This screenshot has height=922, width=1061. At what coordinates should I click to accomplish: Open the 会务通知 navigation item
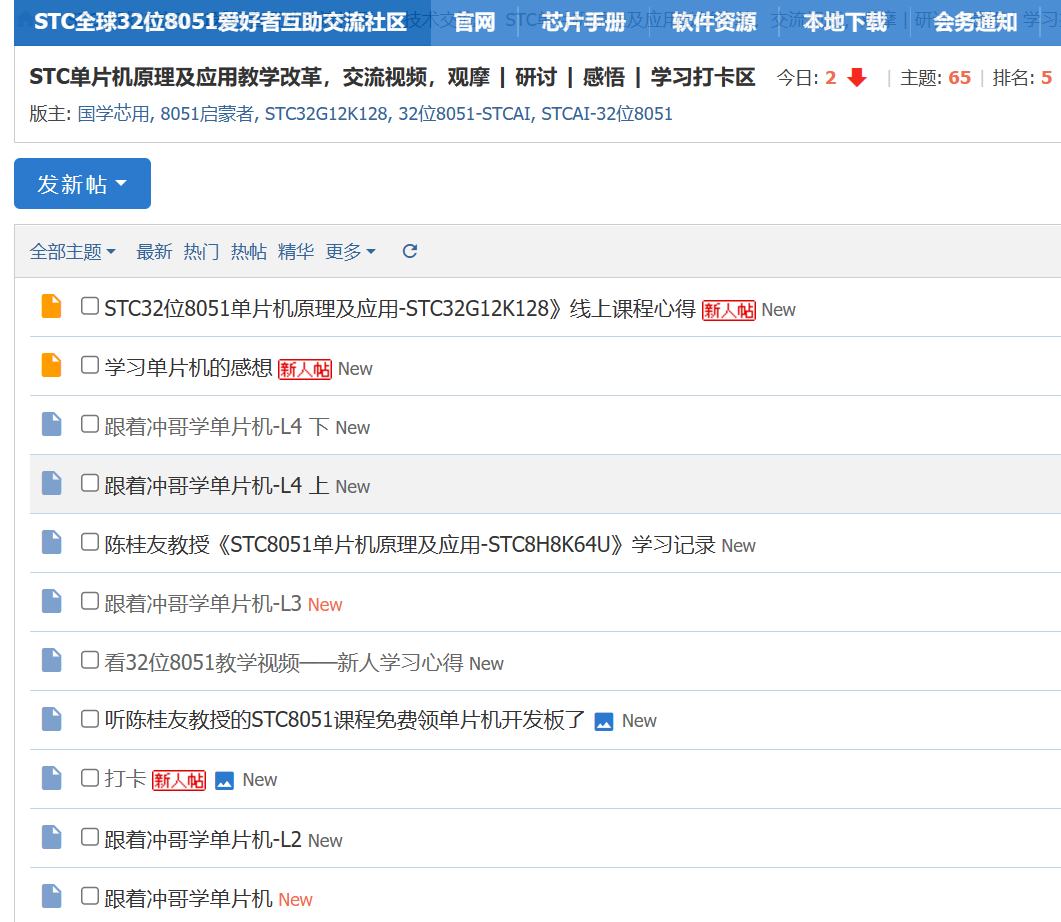pos(975,22)
